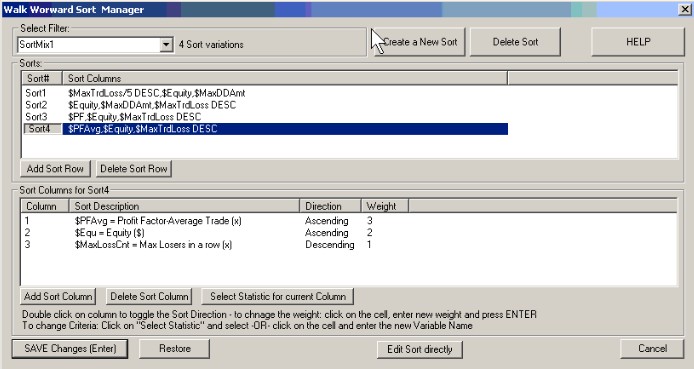
Task: Click the Add Sort Row button
Action: (55, 169)
